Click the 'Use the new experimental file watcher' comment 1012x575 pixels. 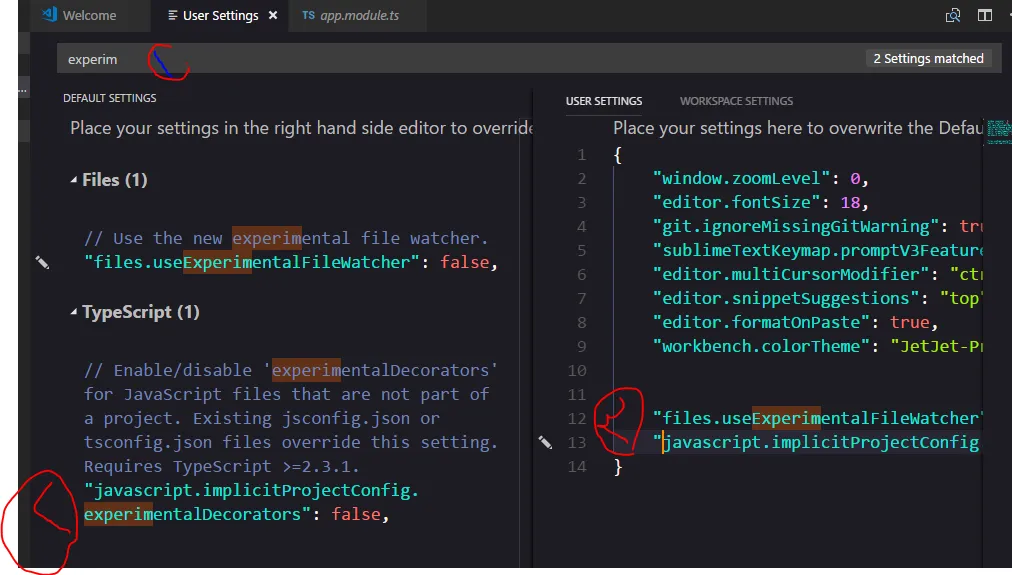coord(286,238)
